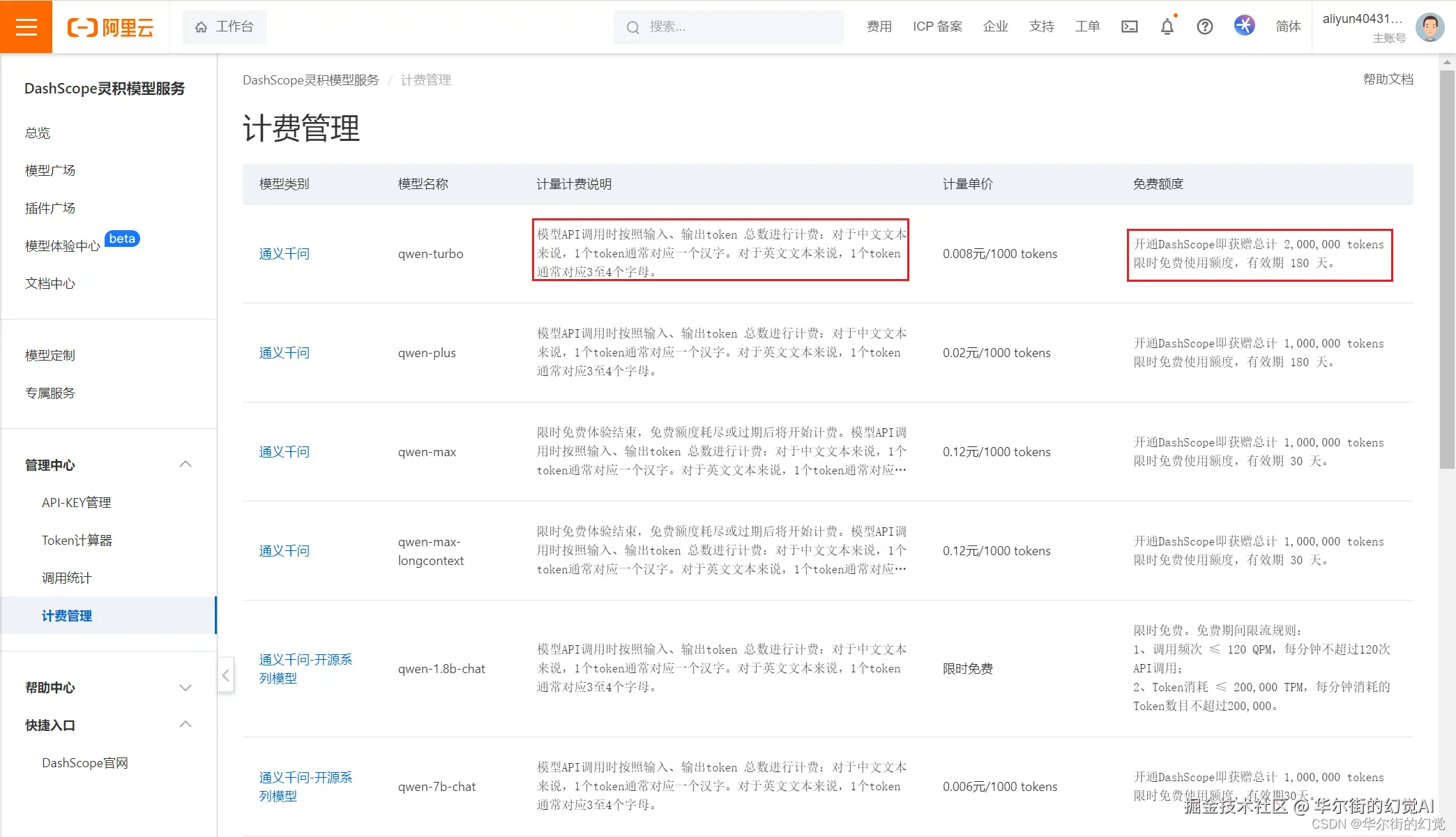Click the console terminal icon in top bar
Image resolution: width=1456 pixels, height=837 pixels.
pos(1130,27)
